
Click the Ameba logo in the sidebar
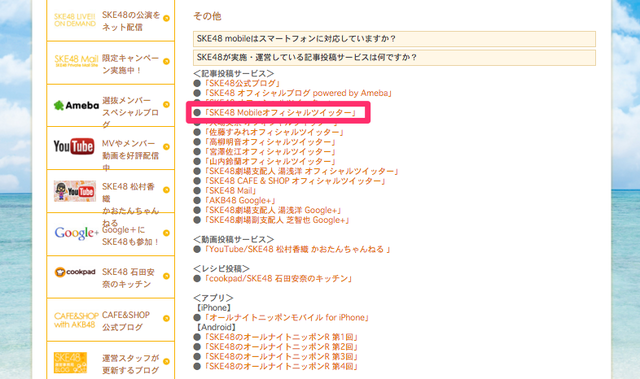pos(76,105)
